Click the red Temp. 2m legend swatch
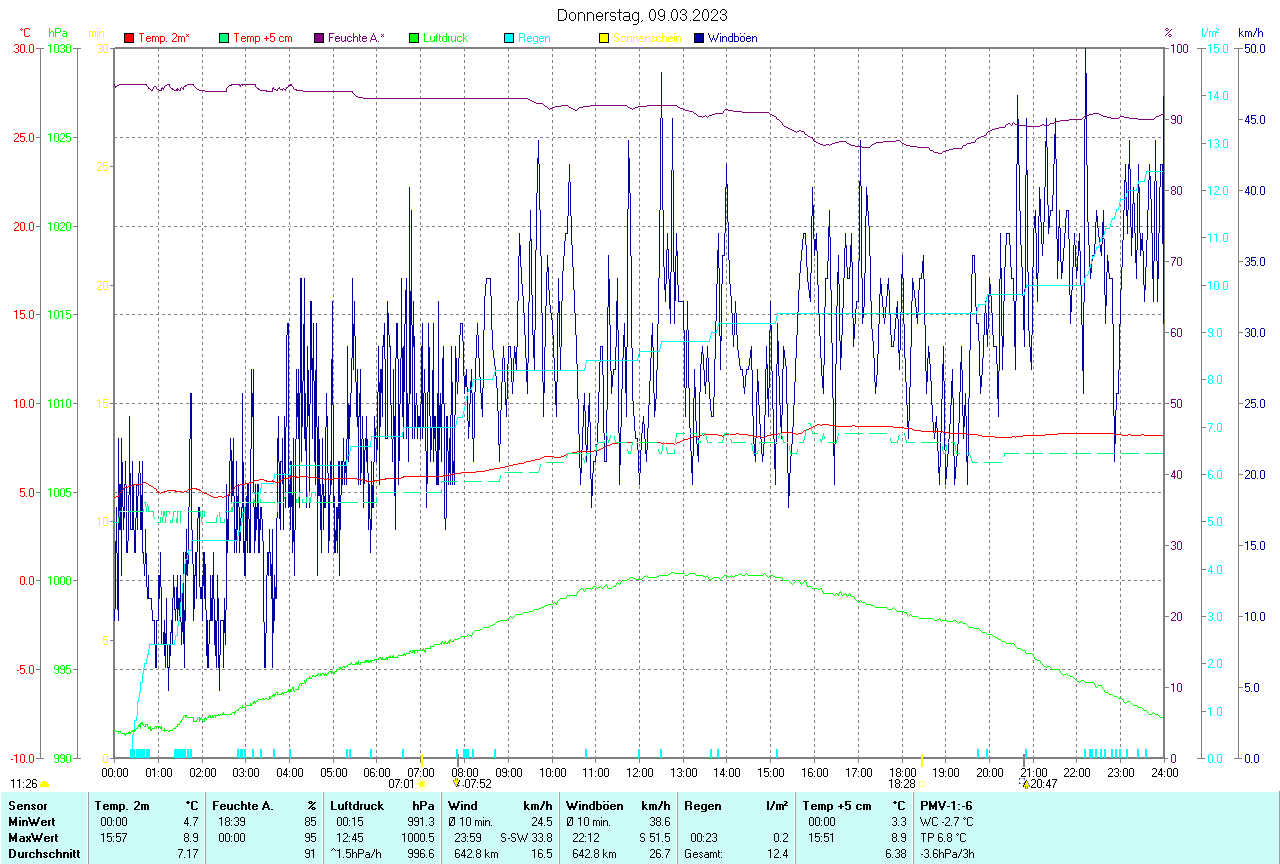1280x864 pixels. point(129,38)
